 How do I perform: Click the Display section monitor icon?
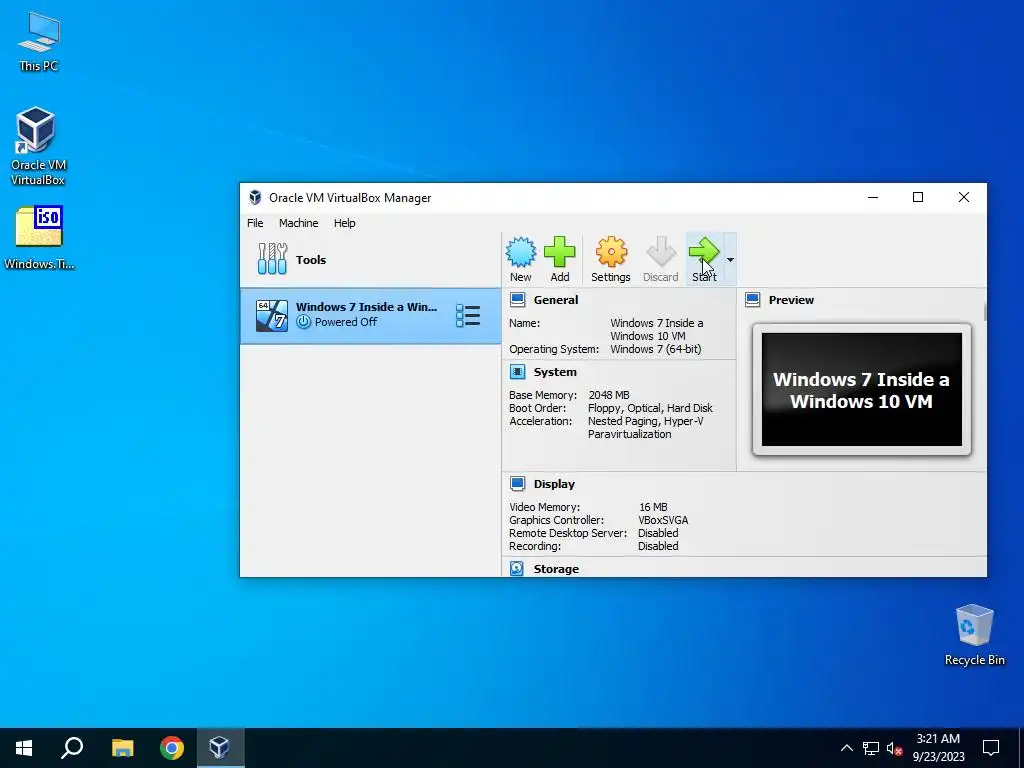pos(517,483)
